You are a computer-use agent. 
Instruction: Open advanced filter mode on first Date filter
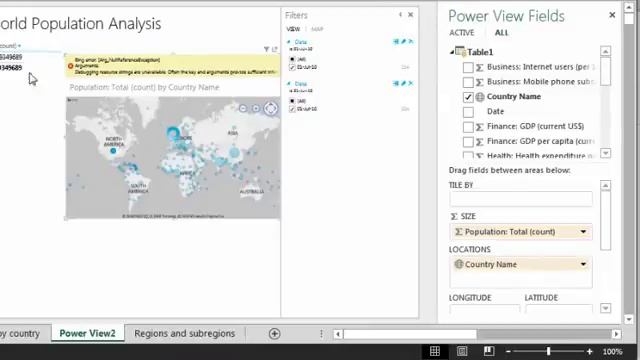[396, 41]
